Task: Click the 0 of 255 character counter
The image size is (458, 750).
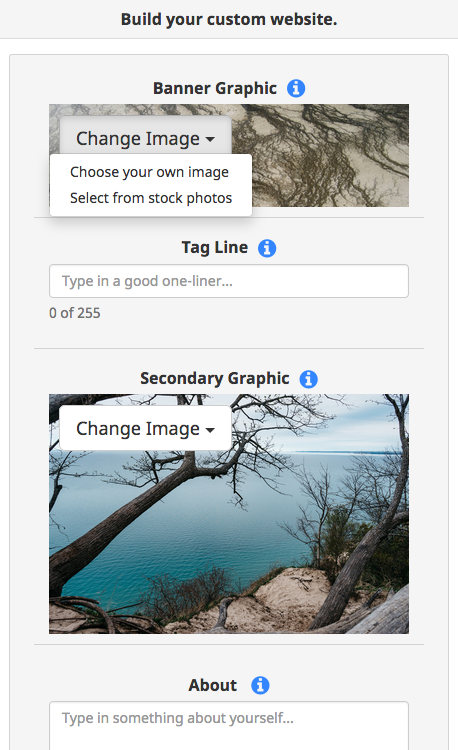Action: pyautogui.click(x=75, y=313)
